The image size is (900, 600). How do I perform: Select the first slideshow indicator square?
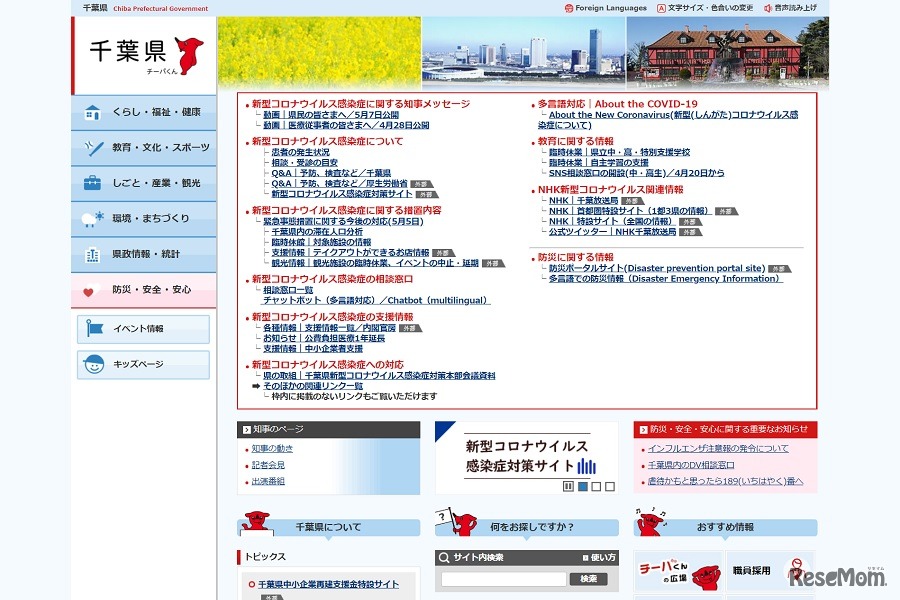coord(583,486)
